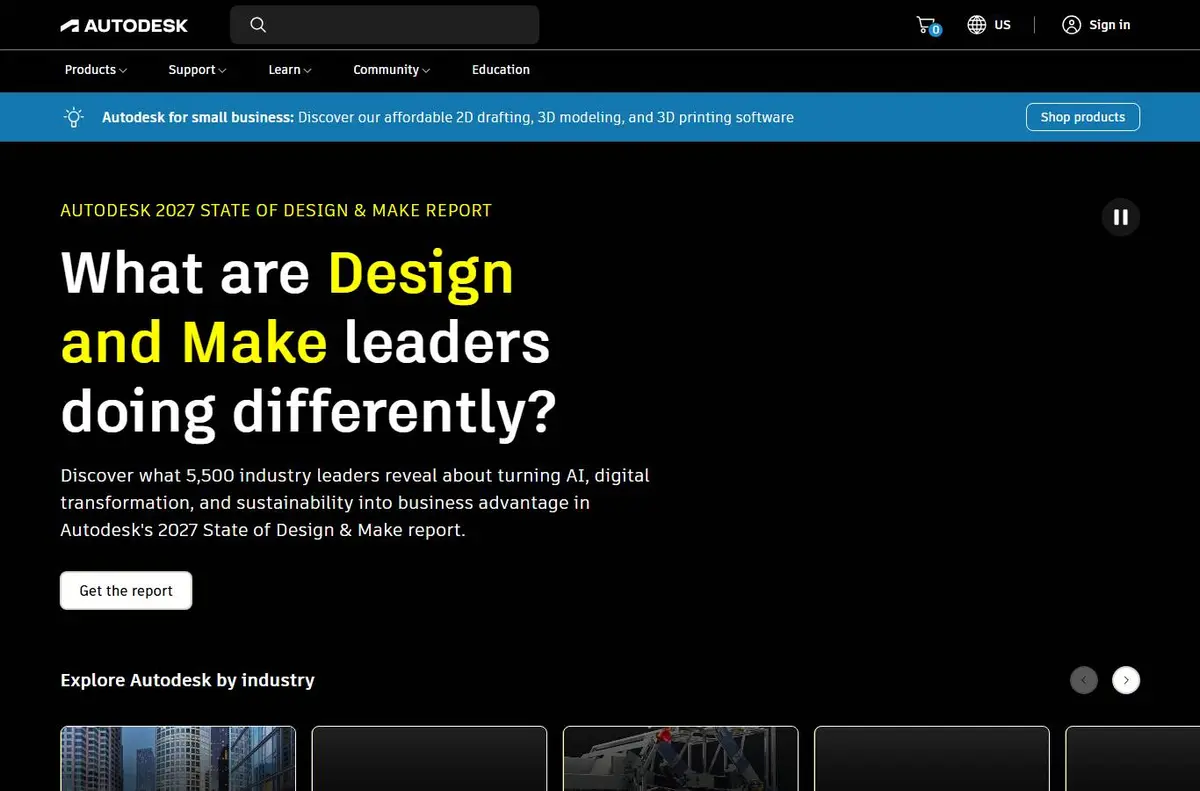Click the globe region icon

click(x=977, y=25)
